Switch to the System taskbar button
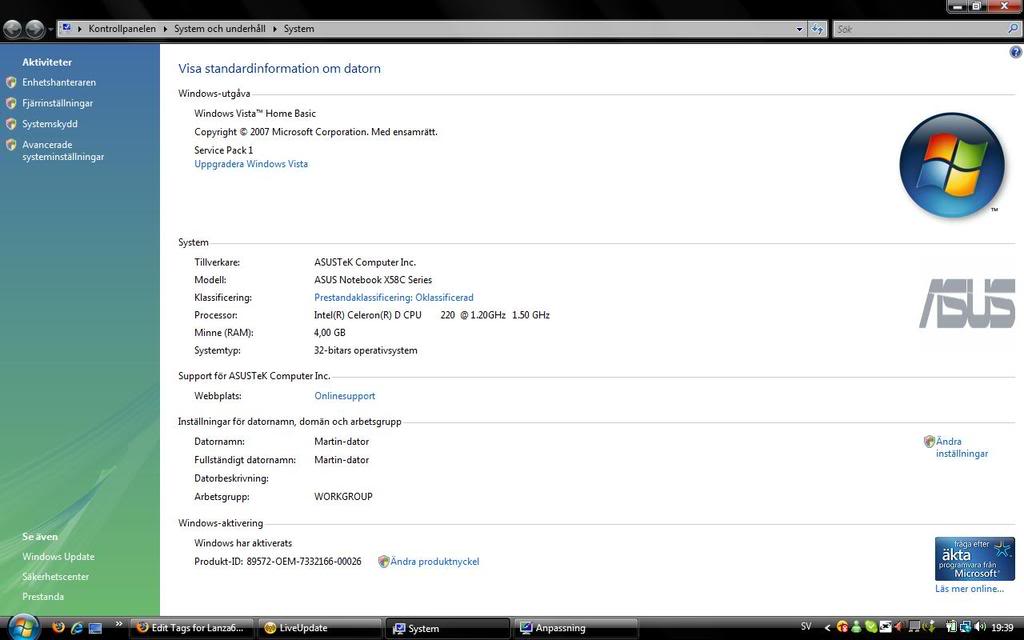Viewport: 1024px width, 640px height. pyautogui.click(x=448, y=628)
